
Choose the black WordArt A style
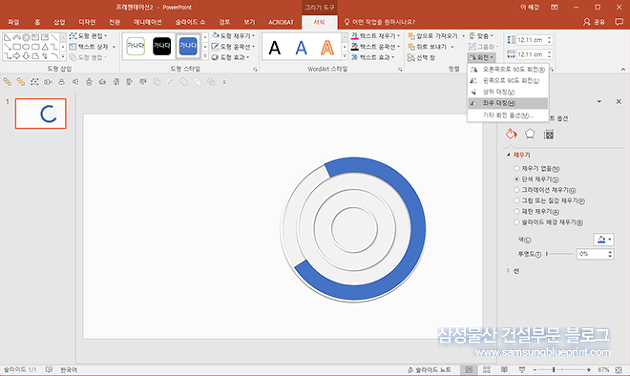(x=275, y=48)
